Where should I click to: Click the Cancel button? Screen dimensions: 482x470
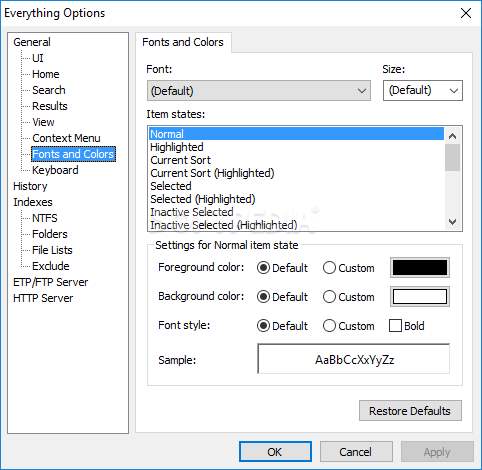[x=356, y=452]
